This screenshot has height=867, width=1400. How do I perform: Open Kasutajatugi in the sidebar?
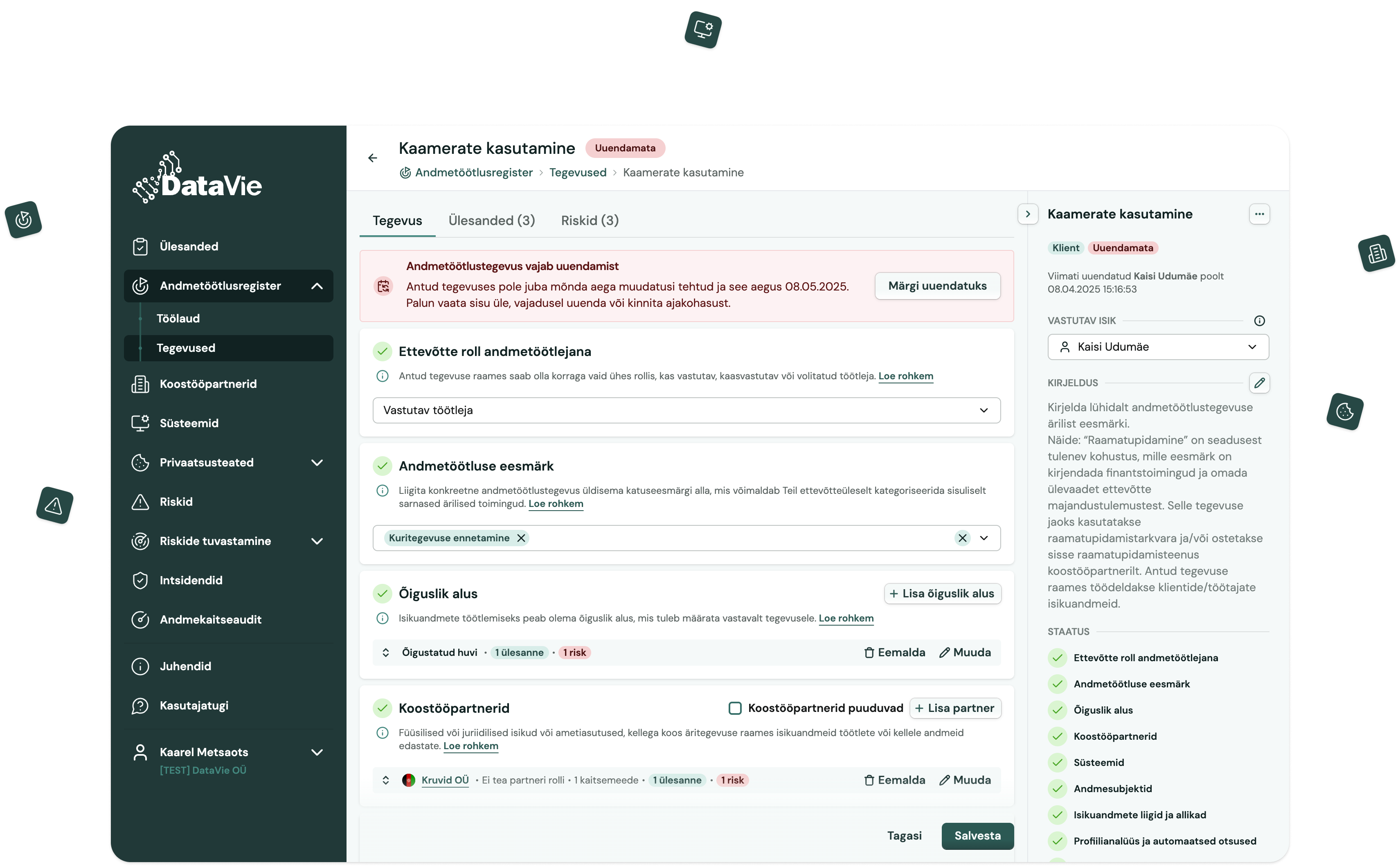pos(228,705)
